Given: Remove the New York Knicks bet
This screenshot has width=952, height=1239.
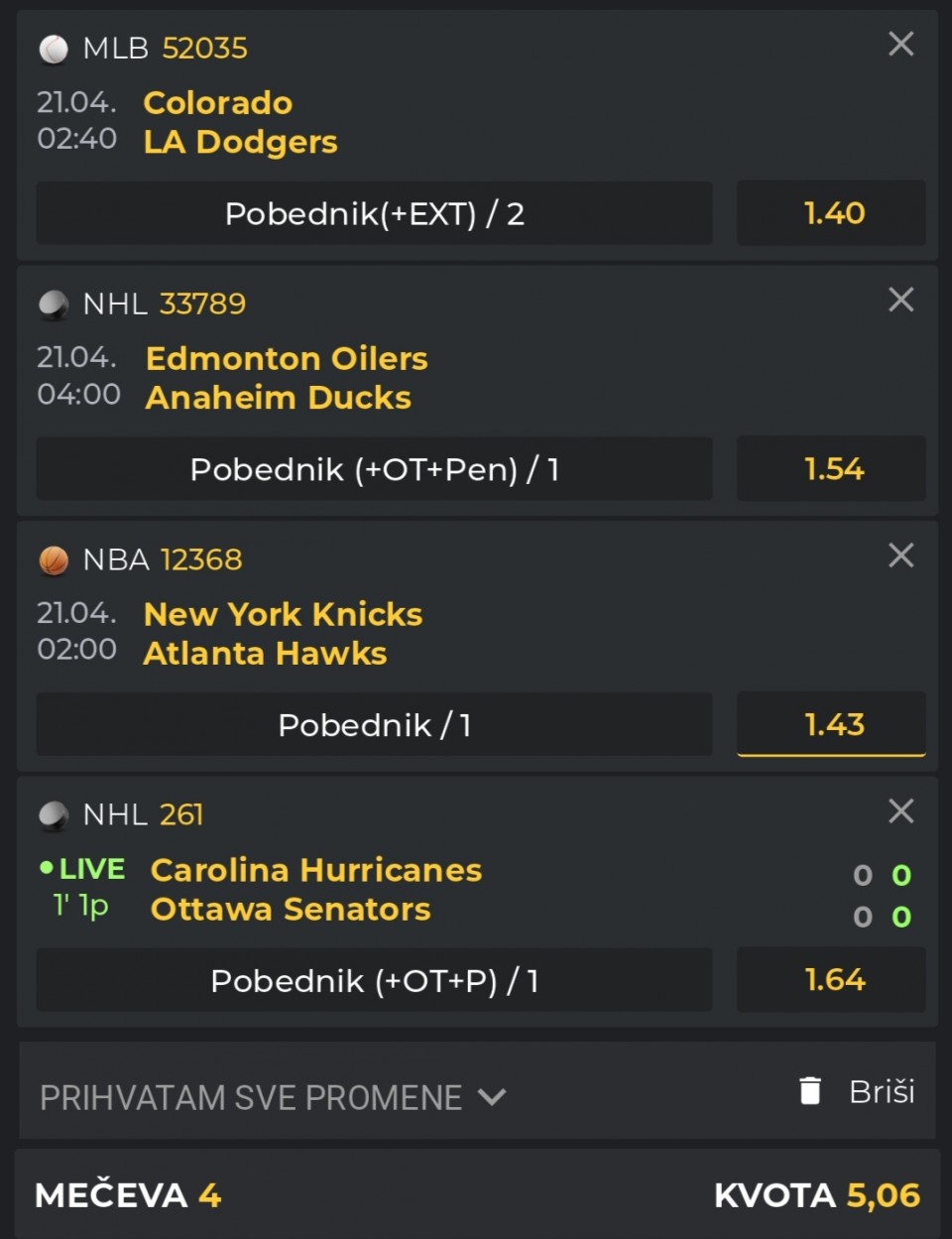Looking at the screenshot, I should click(x=900, y=556).
